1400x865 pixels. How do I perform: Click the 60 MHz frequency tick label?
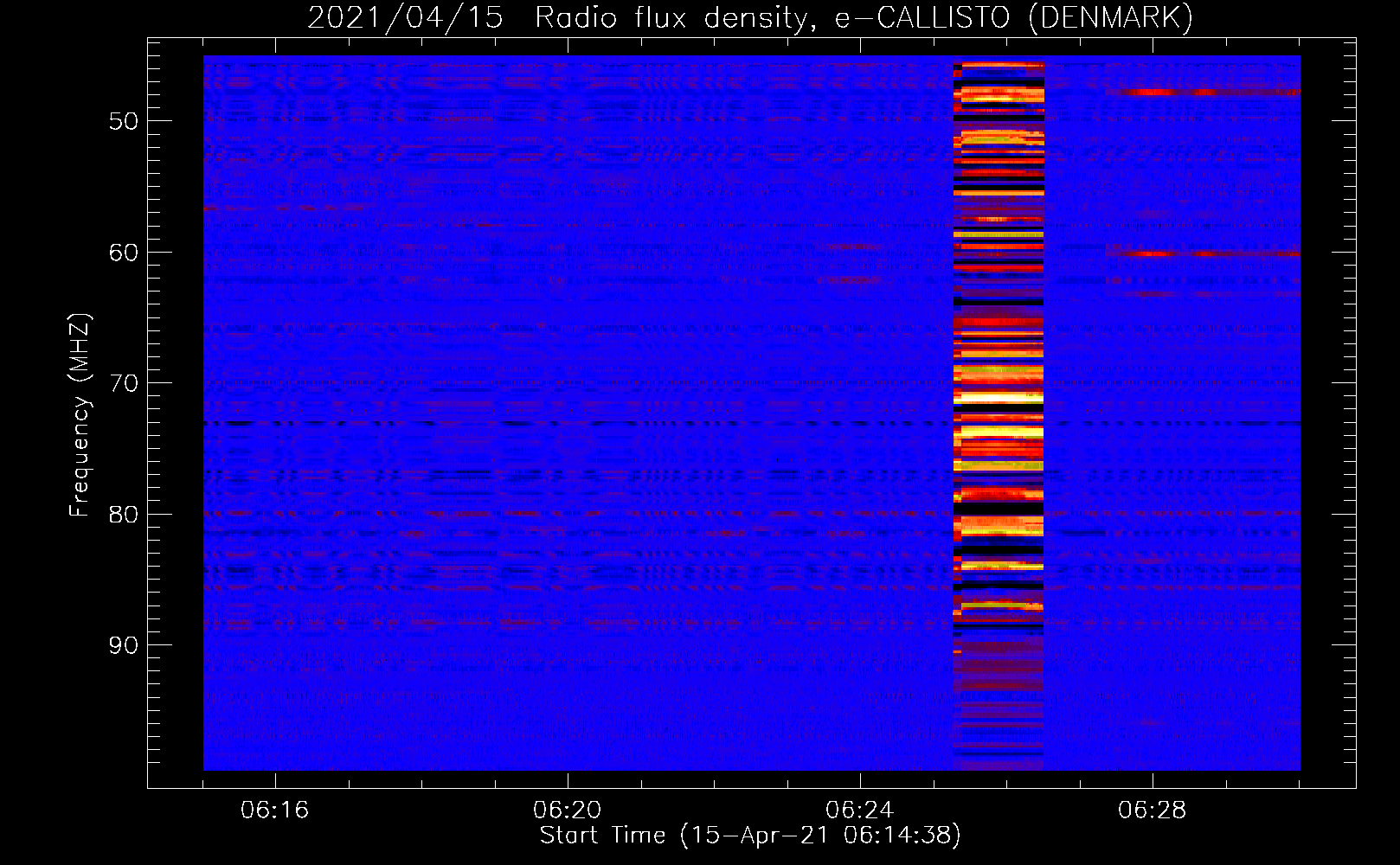click(123, 253)
